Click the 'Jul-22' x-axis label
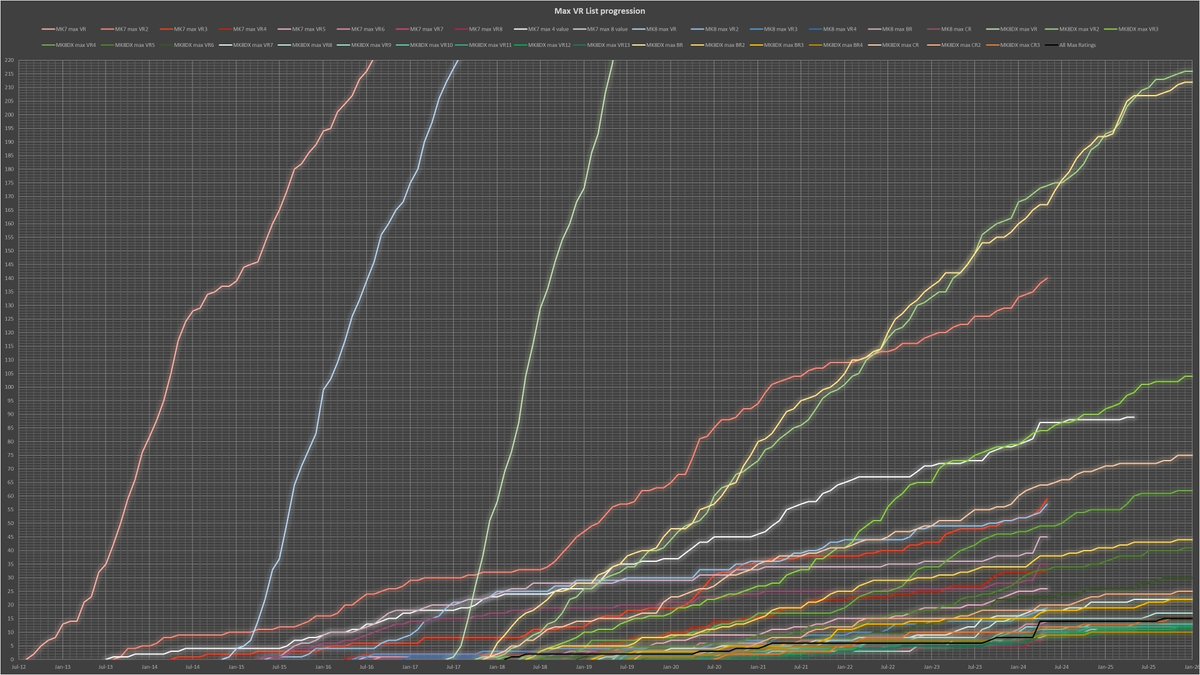Image resolution: width=1200 pixels, height=675 pixels. (x=888, y=666)
